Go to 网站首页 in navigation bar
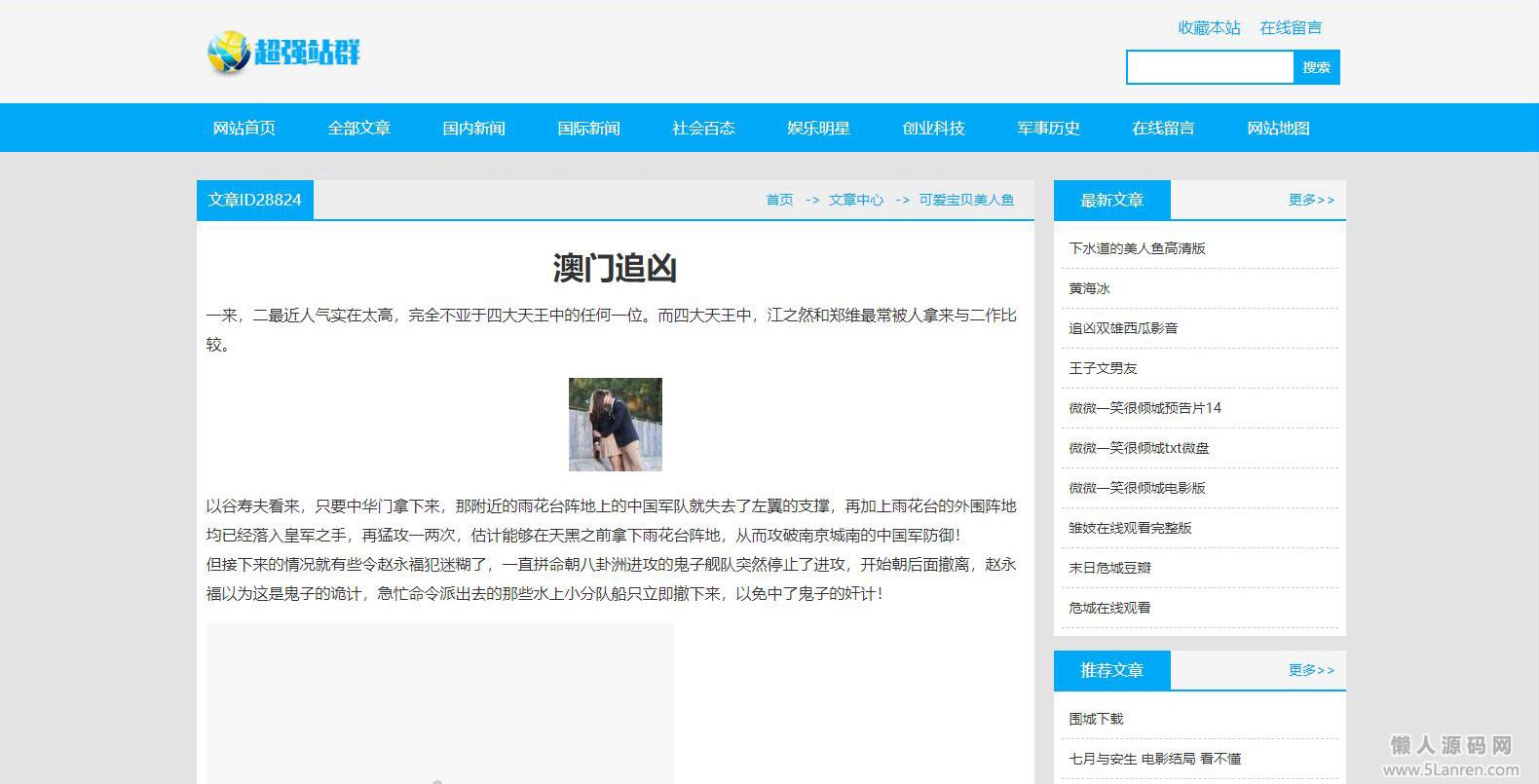This screenshot has height=784, width=1539. pos(244,128)
